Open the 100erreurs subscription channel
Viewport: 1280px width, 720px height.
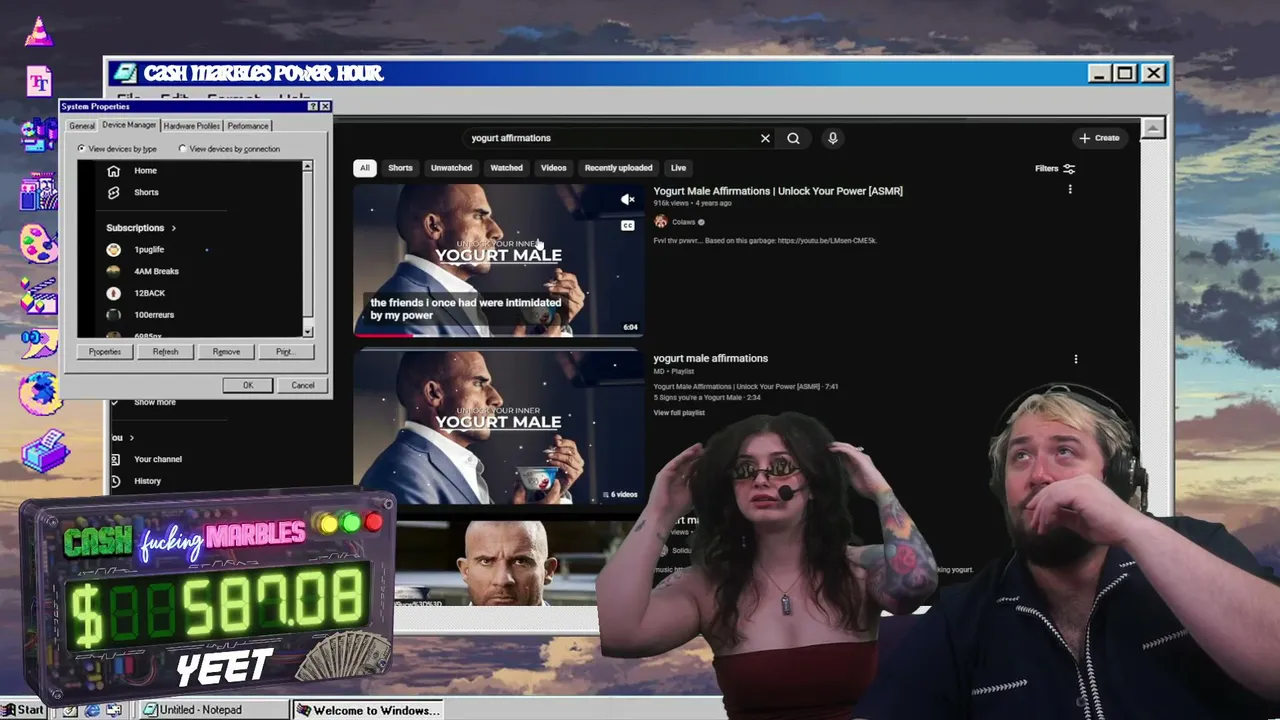click(154, 315)
